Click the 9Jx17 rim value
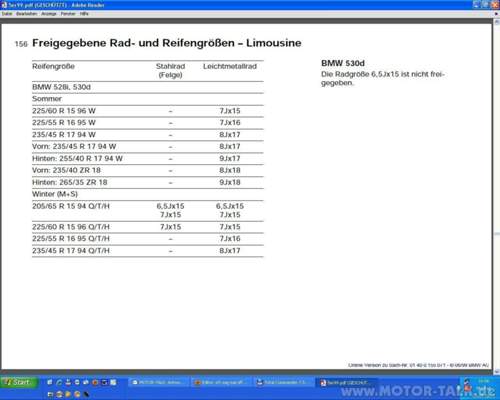The image size is (500, 400). (230, 158)
